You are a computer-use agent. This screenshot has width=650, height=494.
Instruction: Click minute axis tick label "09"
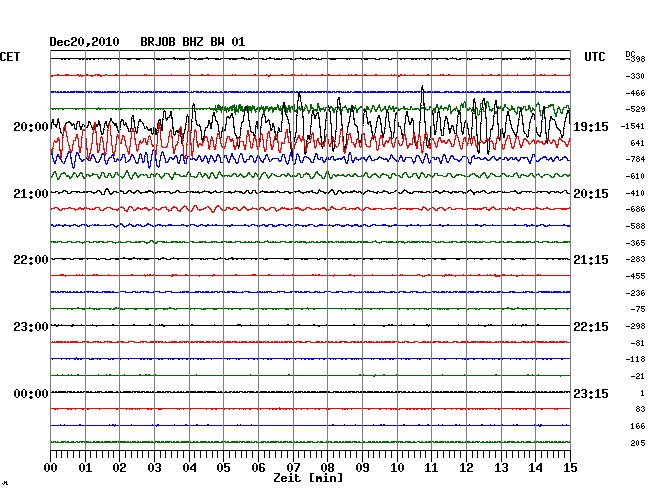(x=362, y=468)
